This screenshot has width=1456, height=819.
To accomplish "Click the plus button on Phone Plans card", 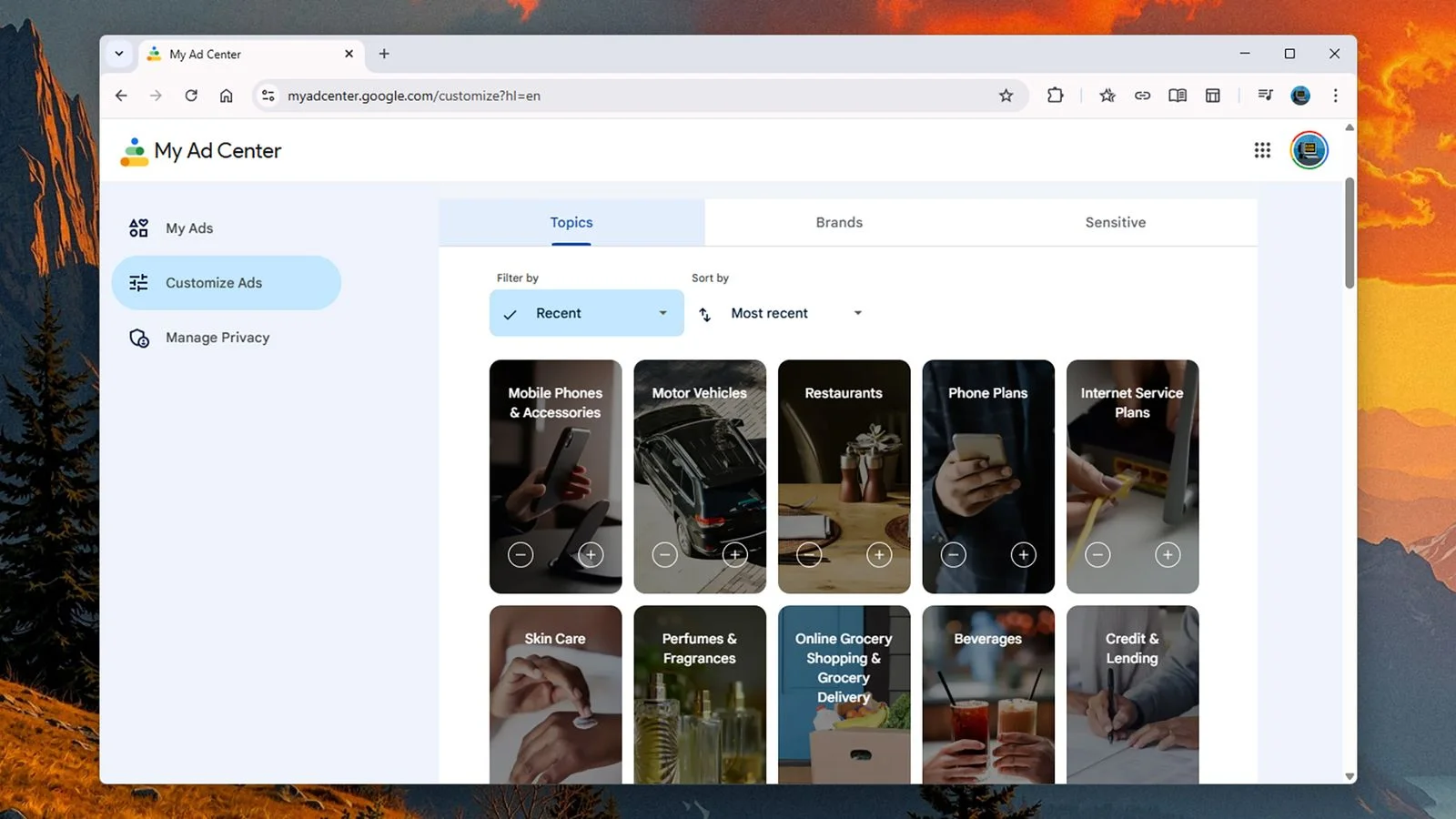I will point(1024,554).
